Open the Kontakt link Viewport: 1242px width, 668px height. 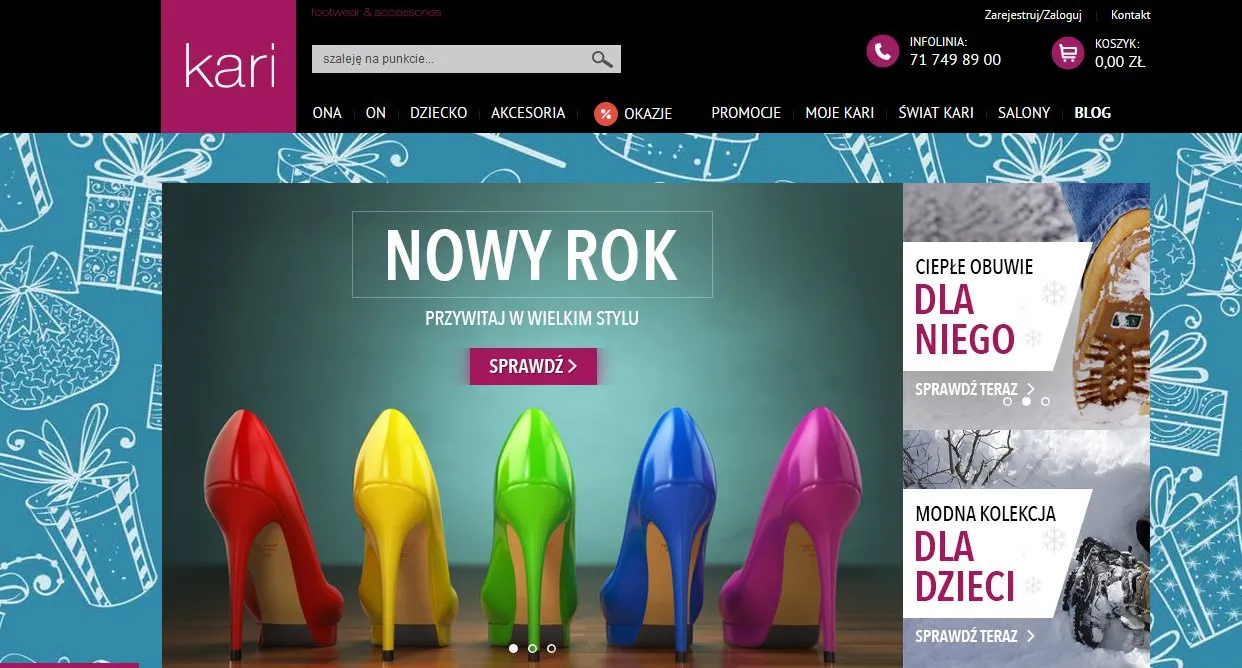point(1130,15)
